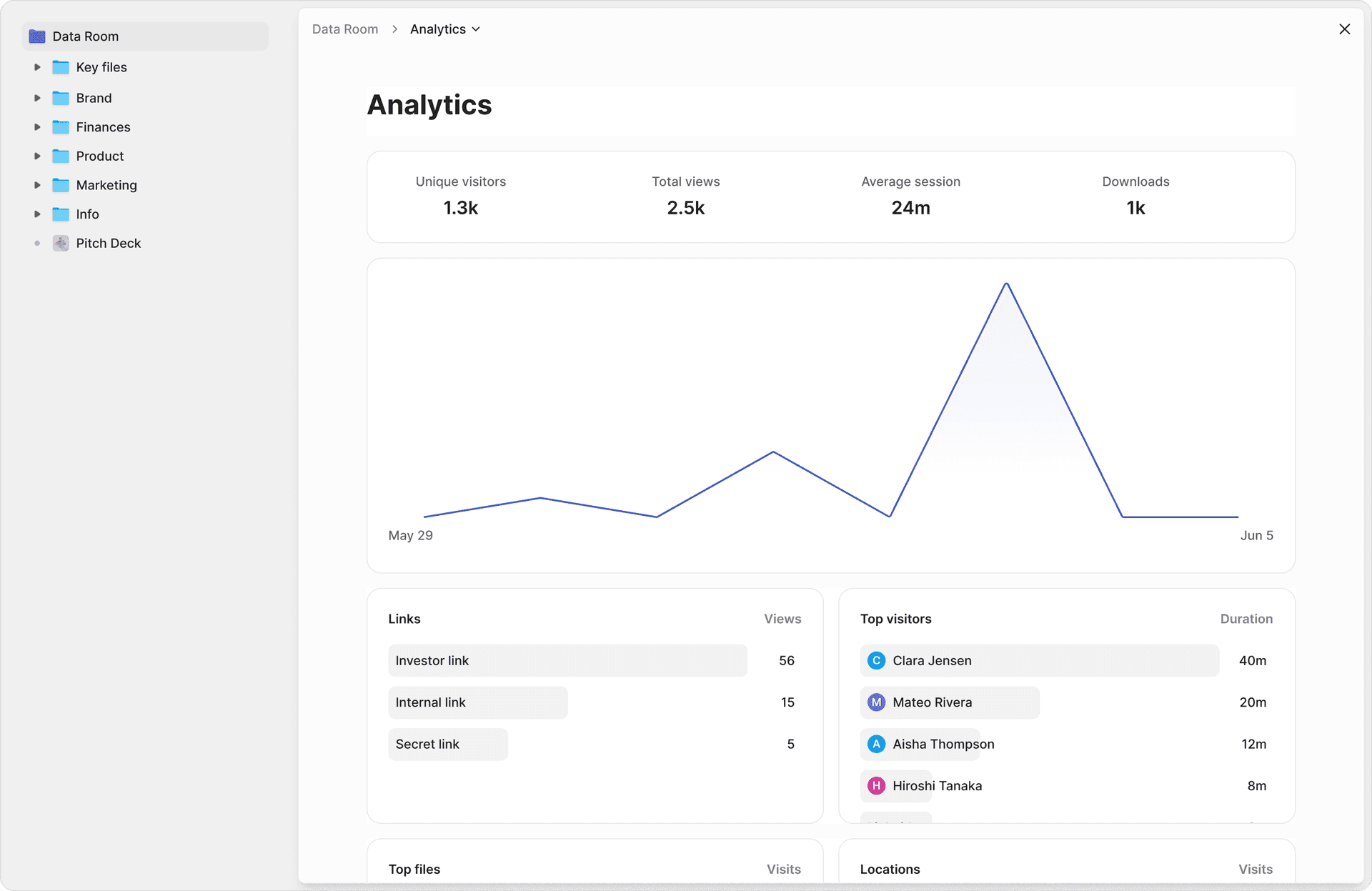Open the Investor link entry
Viewport: 1372px width, 891px height.
[432, 660]
